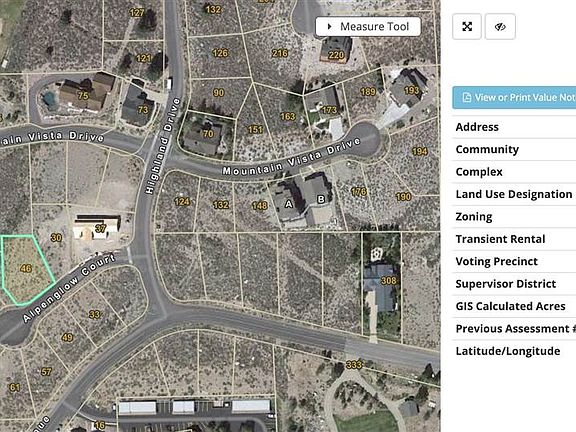Click View or Print Value Notice button
Screen dimensions: 576x432
[514, 97]
